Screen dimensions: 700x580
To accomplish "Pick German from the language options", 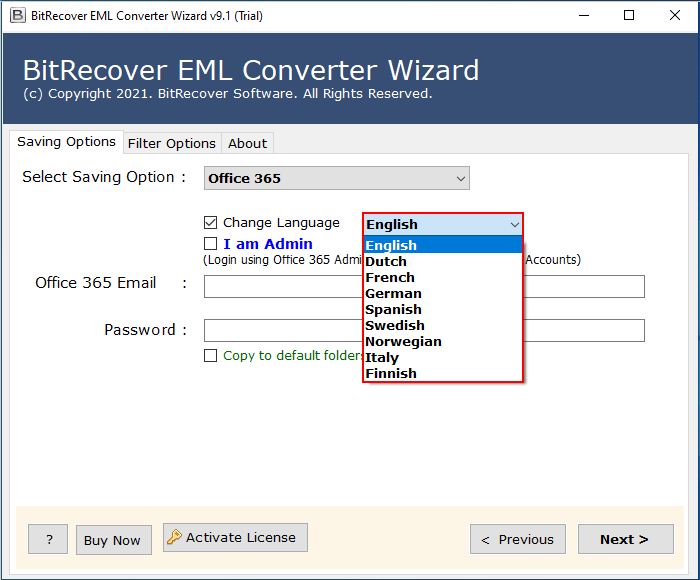I will coord(393,293).
